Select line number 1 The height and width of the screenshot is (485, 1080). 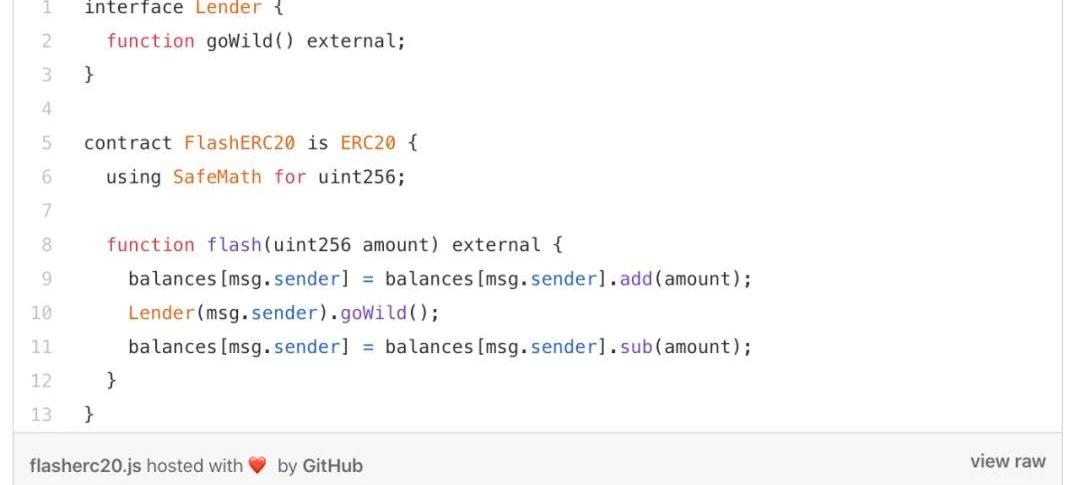pyautogui.click(x=47, y=7)
